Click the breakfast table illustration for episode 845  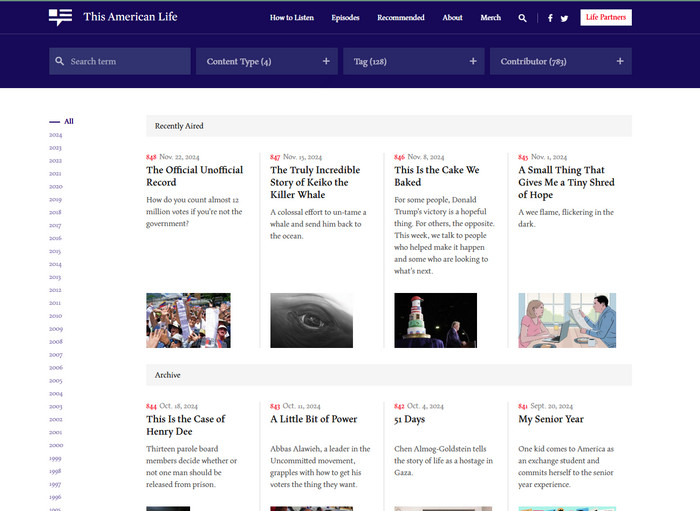pyautogui.click(x=567, y=320)
